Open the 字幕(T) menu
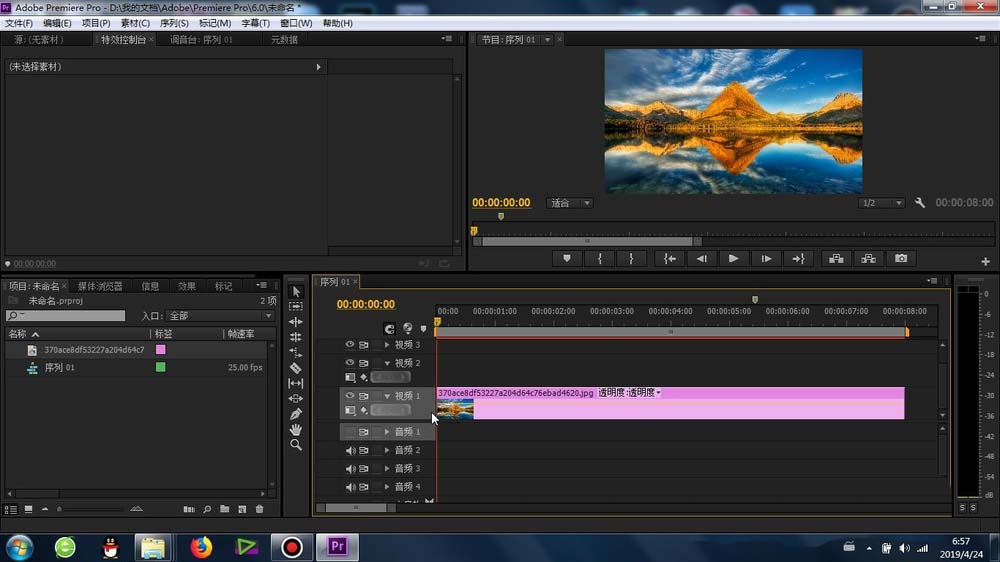The image size is (1000, 562). click(x=255, y=23)
